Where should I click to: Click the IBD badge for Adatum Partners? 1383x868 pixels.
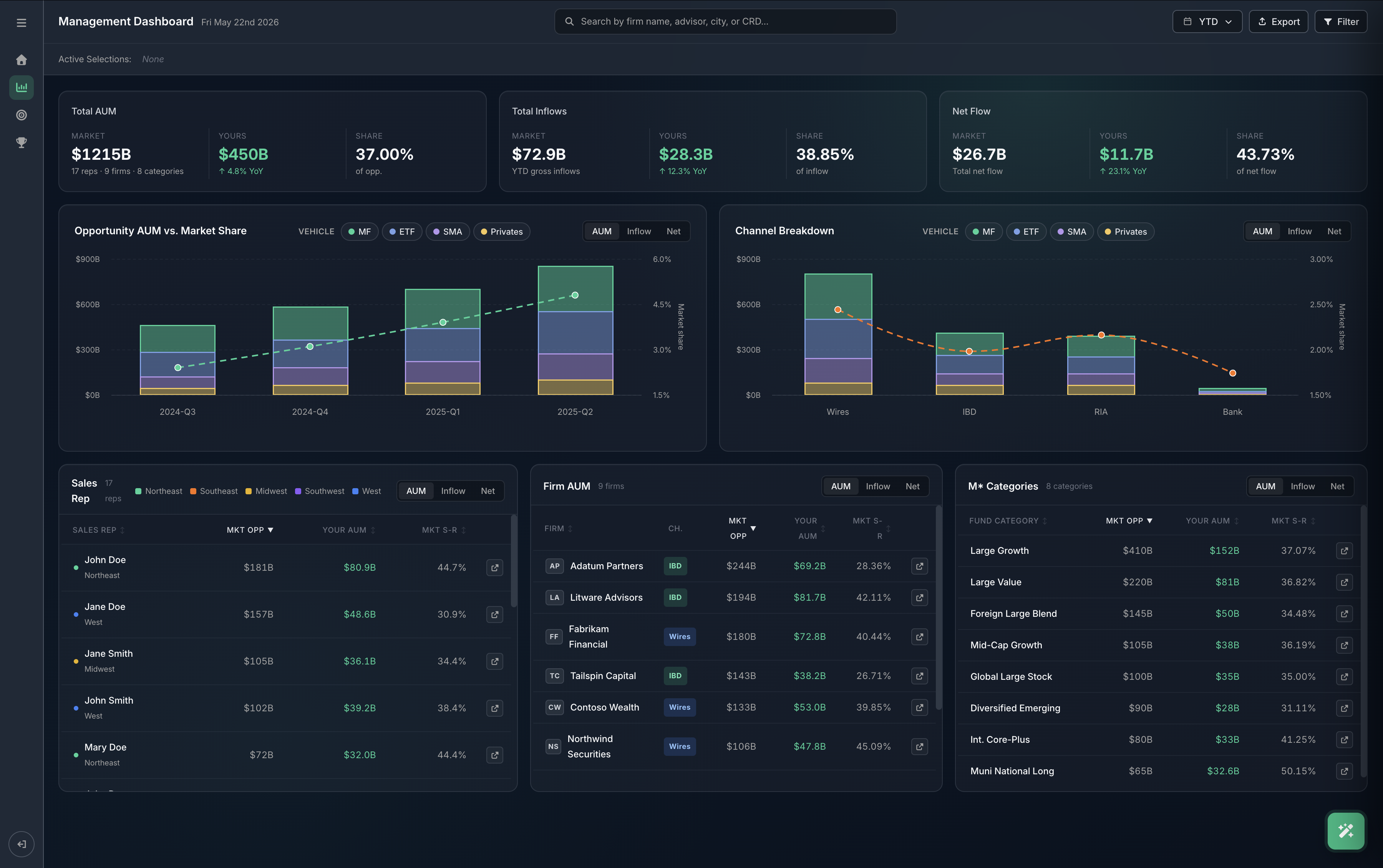pyautogui.click(x=675, y=566)
